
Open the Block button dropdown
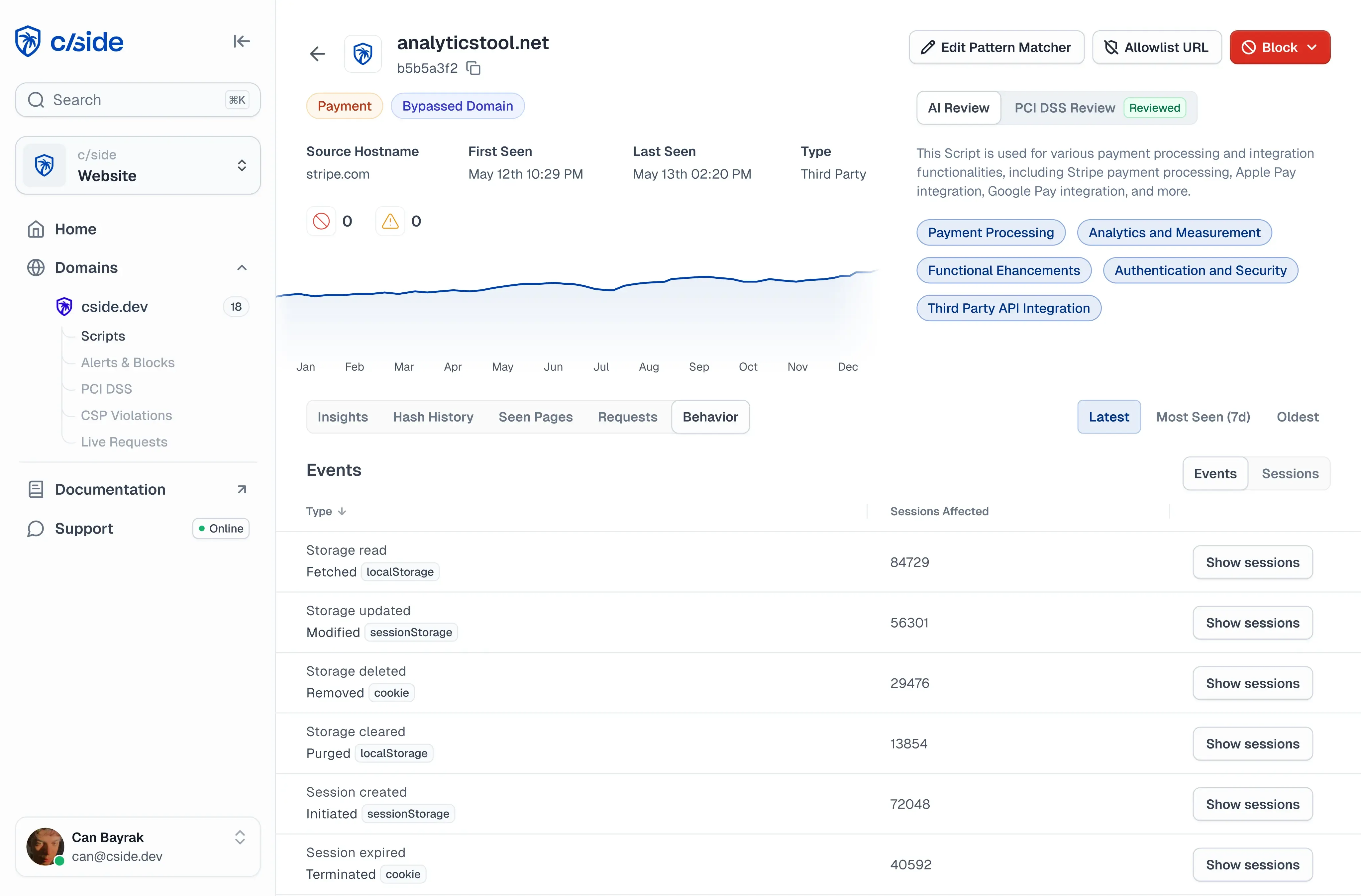[x=1311, y=47]
